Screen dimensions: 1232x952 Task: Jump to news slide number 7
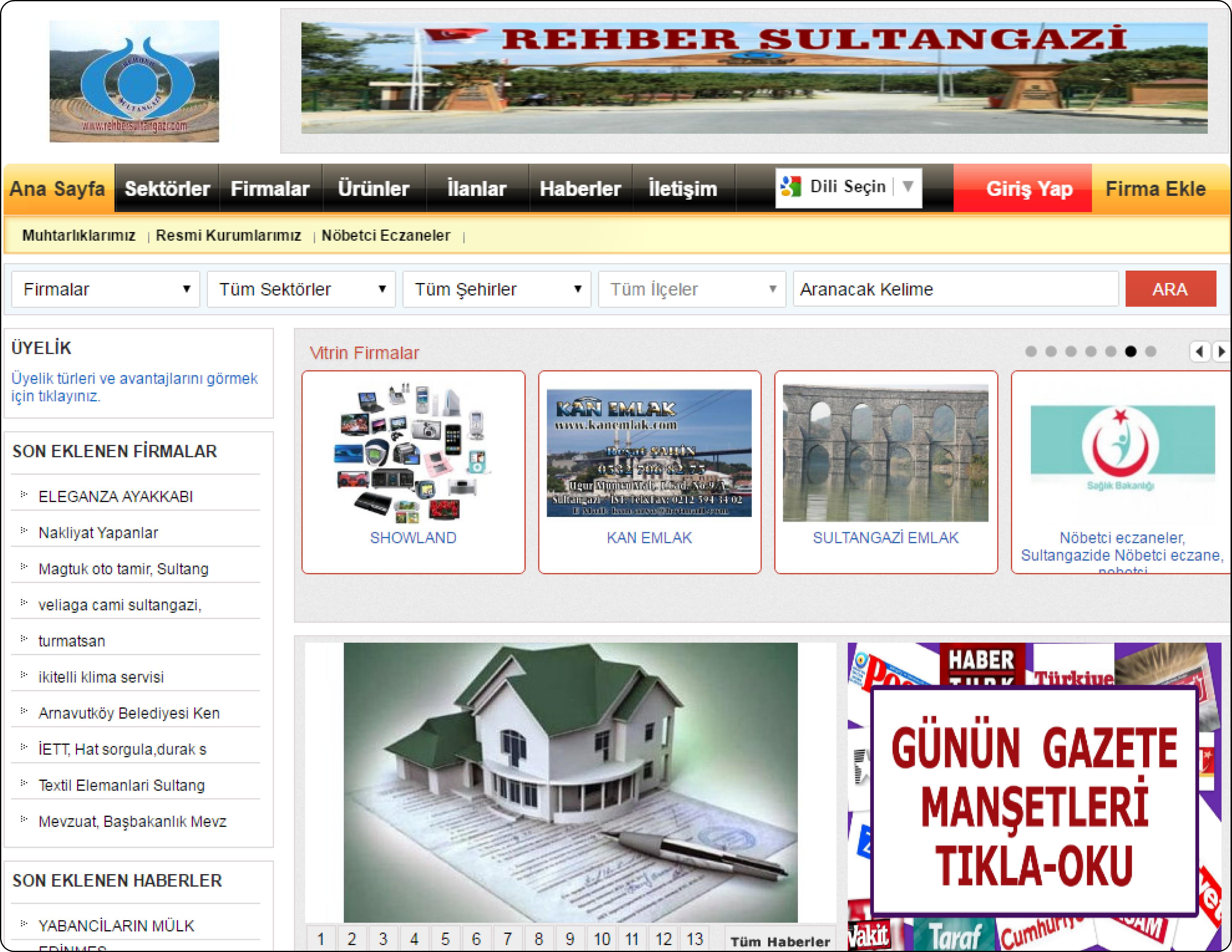(507, 939)
